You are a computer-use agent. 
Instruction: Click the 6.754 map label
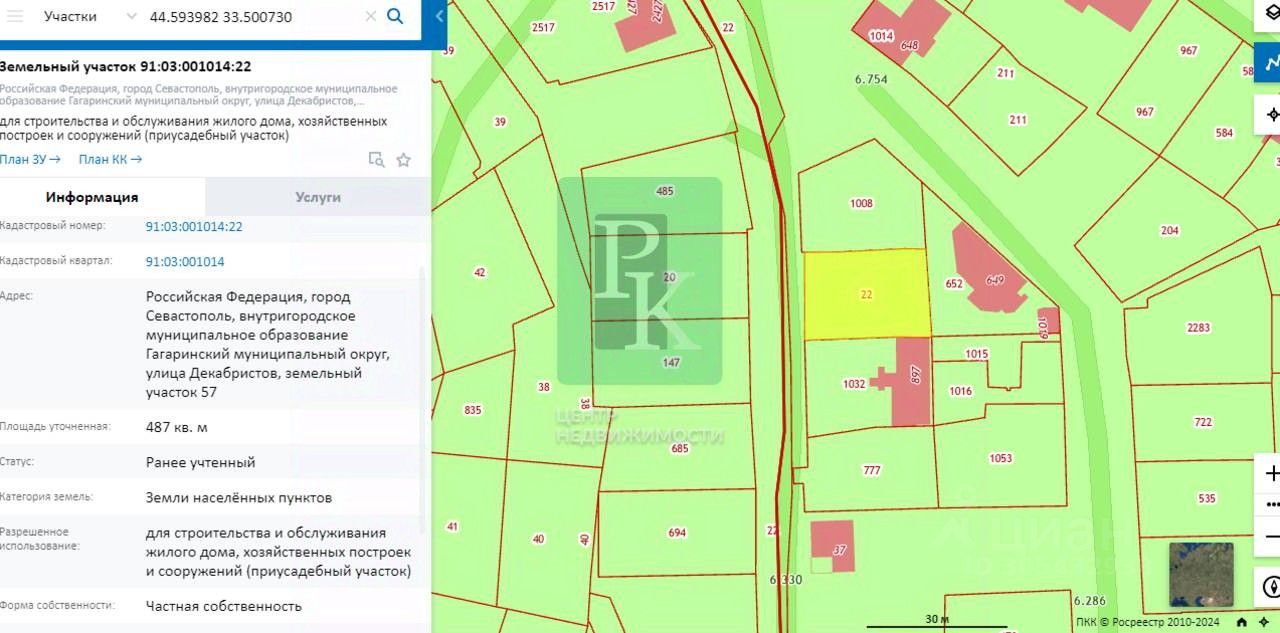870,79
